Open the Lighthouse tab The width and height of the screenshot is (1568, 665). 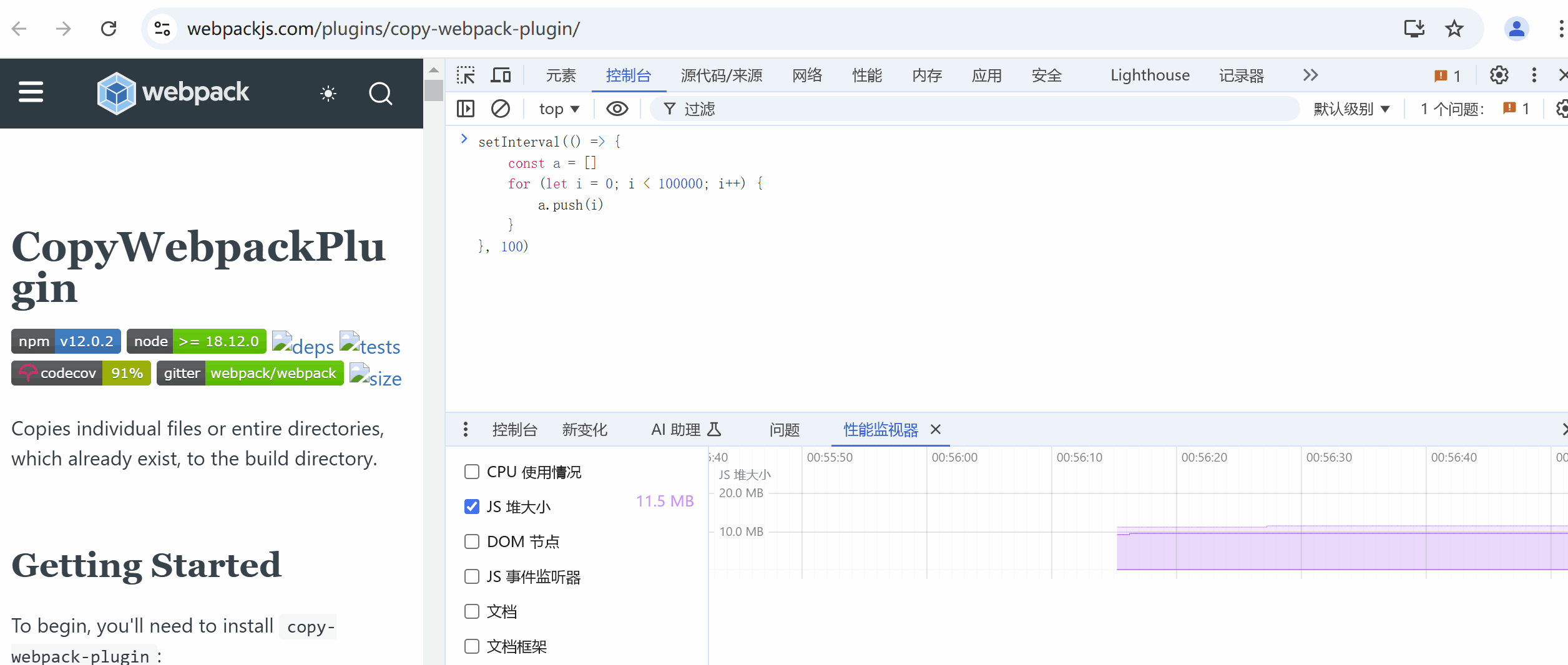1150,75
